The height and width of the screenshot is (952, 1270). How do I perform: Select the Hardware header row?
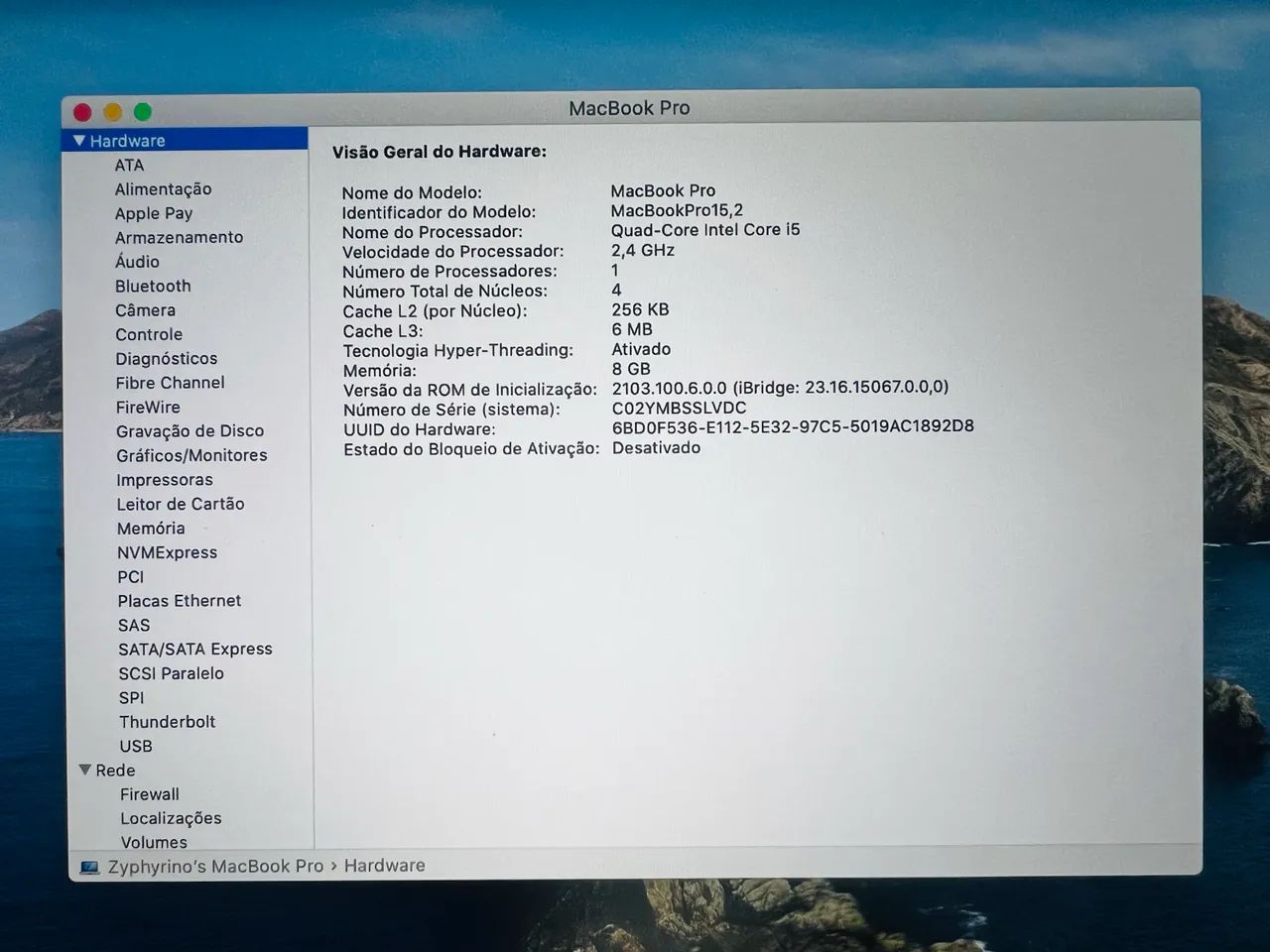point(186,140)
